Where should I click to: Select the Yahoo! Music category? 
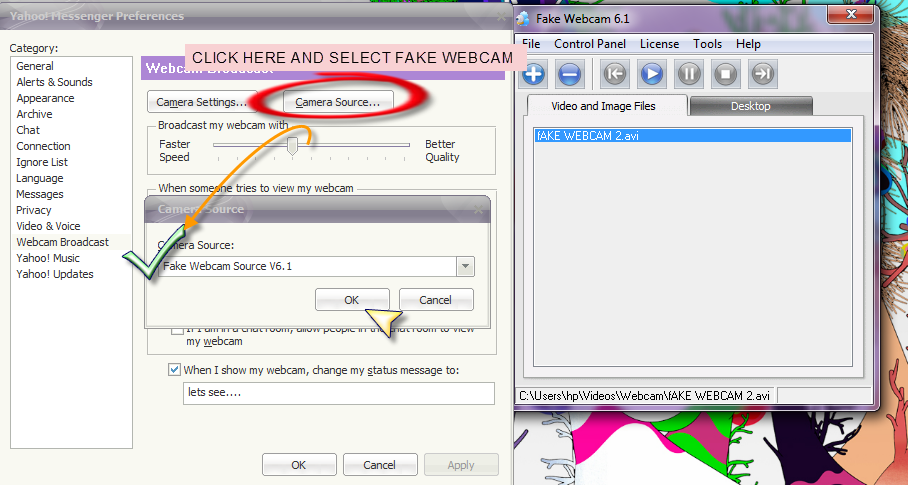pos(48,258)
